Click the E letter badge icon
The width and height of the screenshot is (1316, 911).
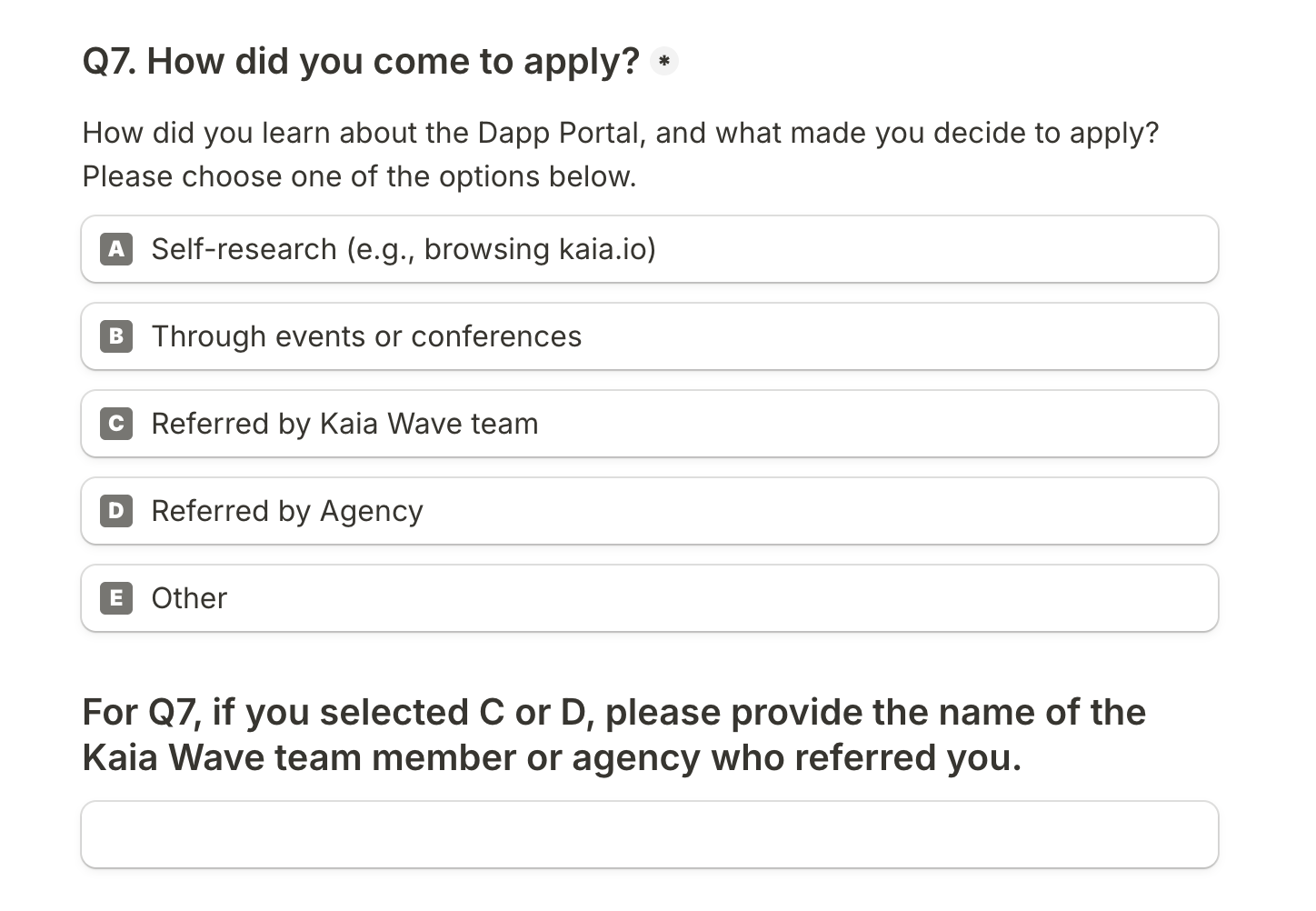116,598
